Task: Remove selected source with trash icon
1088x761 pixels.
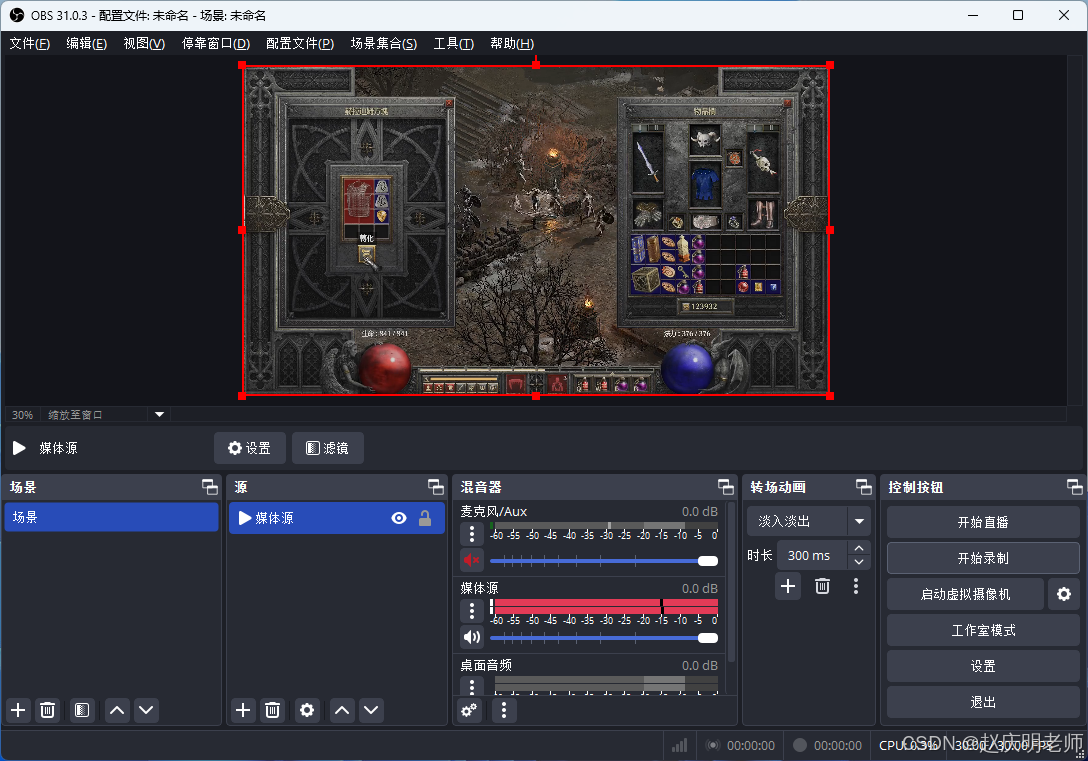Action: click(272, 710)
